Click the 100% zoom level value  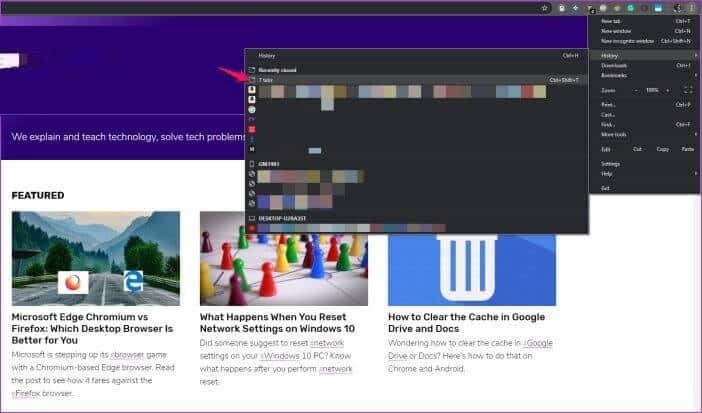click(652, 90)
